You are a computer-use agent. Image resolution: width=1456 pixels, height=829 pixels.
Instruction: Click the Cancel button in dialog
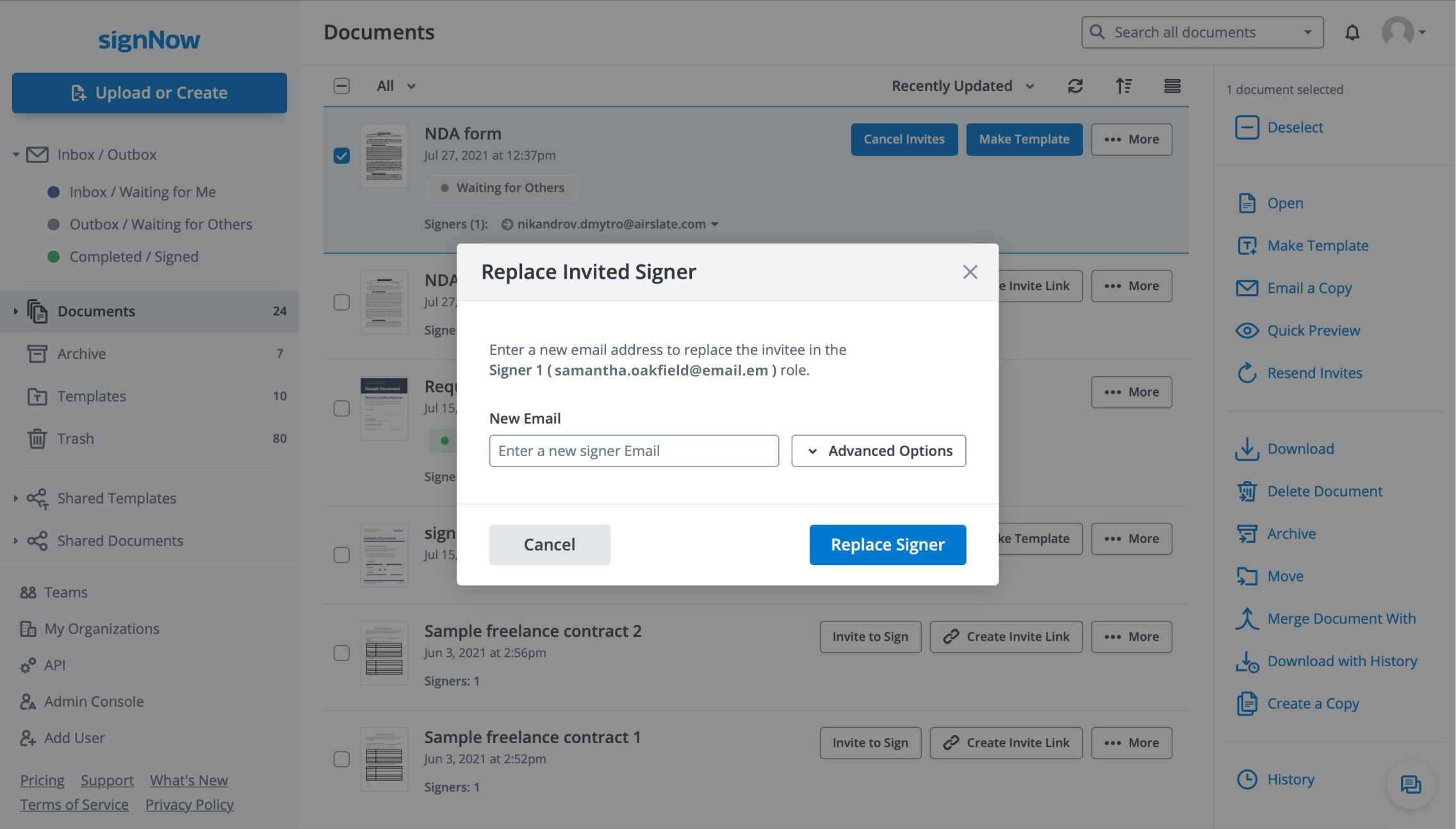[x=550, y=544]
